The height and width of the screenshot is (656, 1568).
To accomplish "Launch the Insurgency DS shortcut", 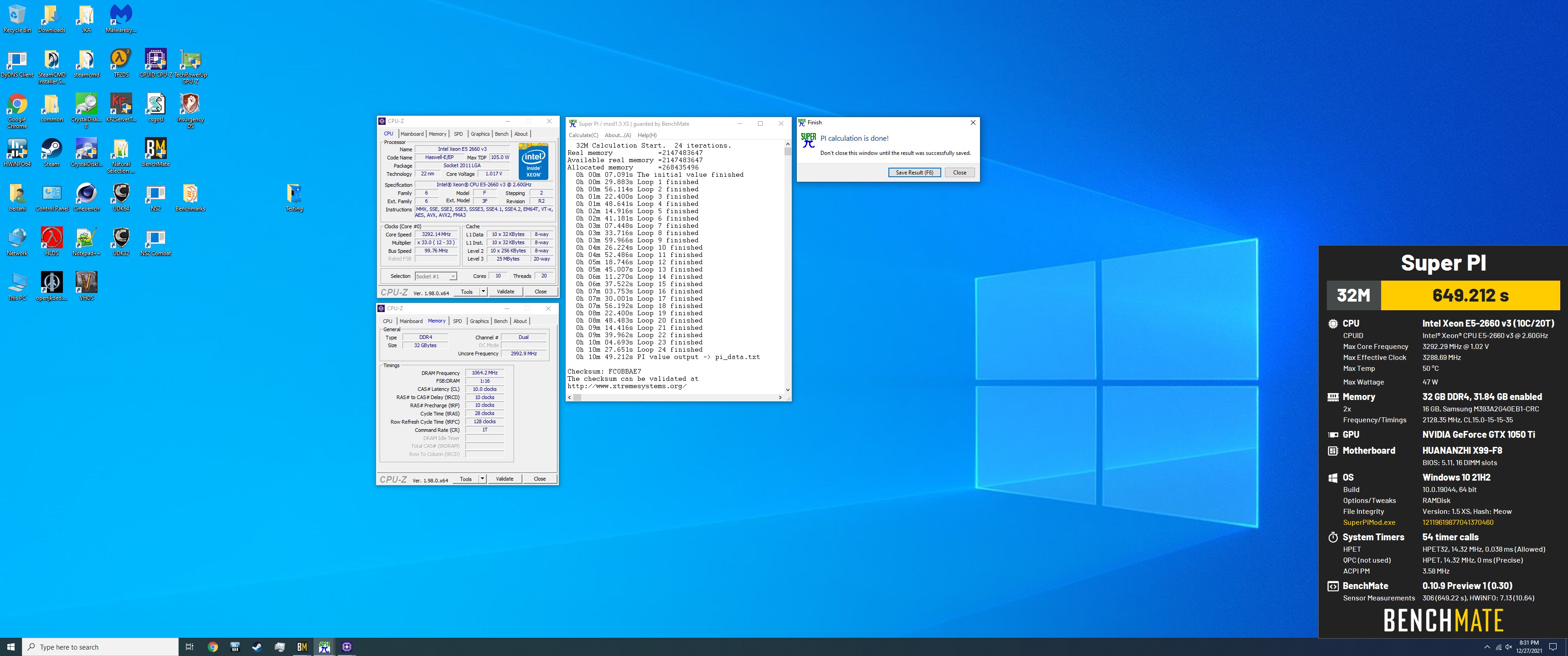I will (191, 111).
